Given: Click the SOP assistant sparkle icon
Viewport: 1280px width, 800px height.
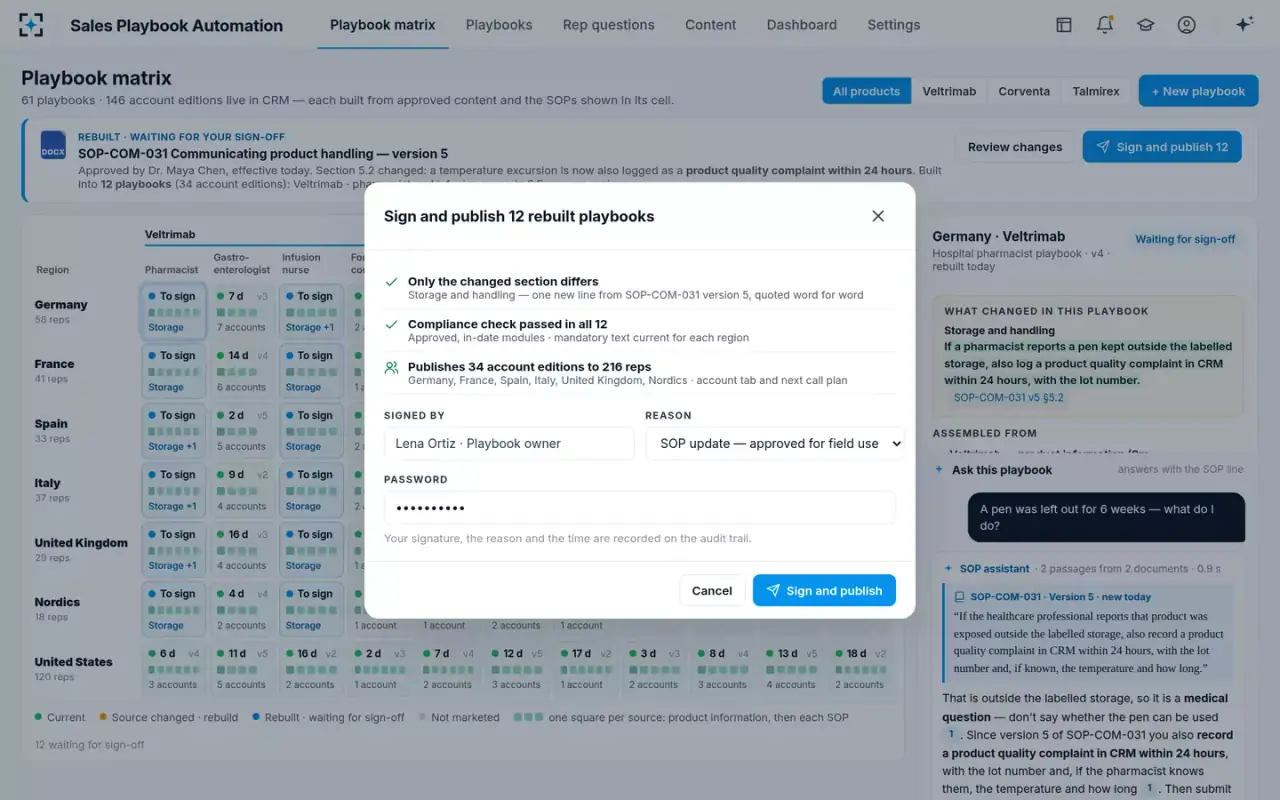Looking at the screenshot, I should pos(948,569).
